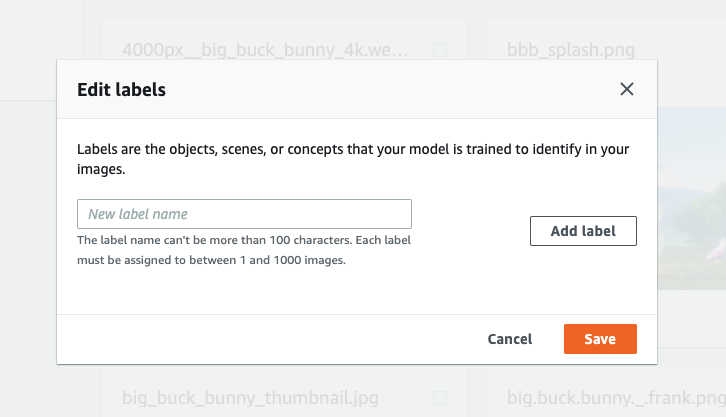Close the Edit labels dialog
The image size is (726, 417).
627,89
